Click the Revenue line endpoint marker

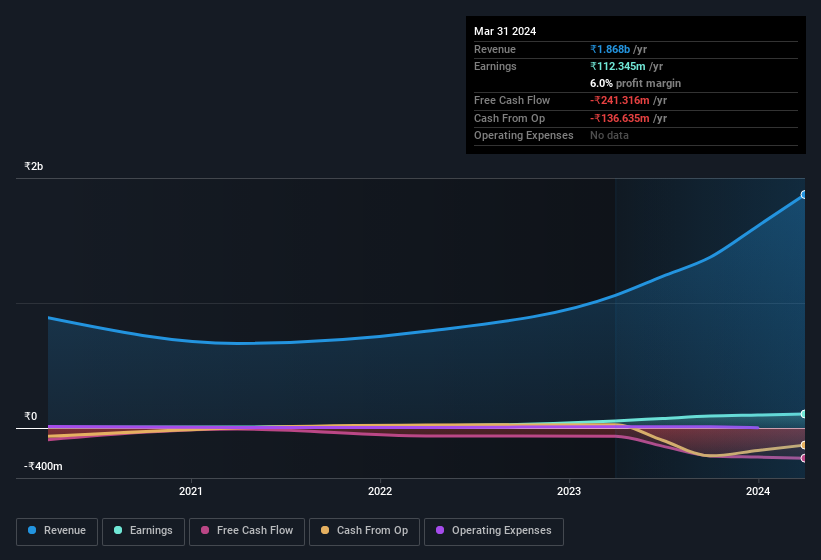804,195
